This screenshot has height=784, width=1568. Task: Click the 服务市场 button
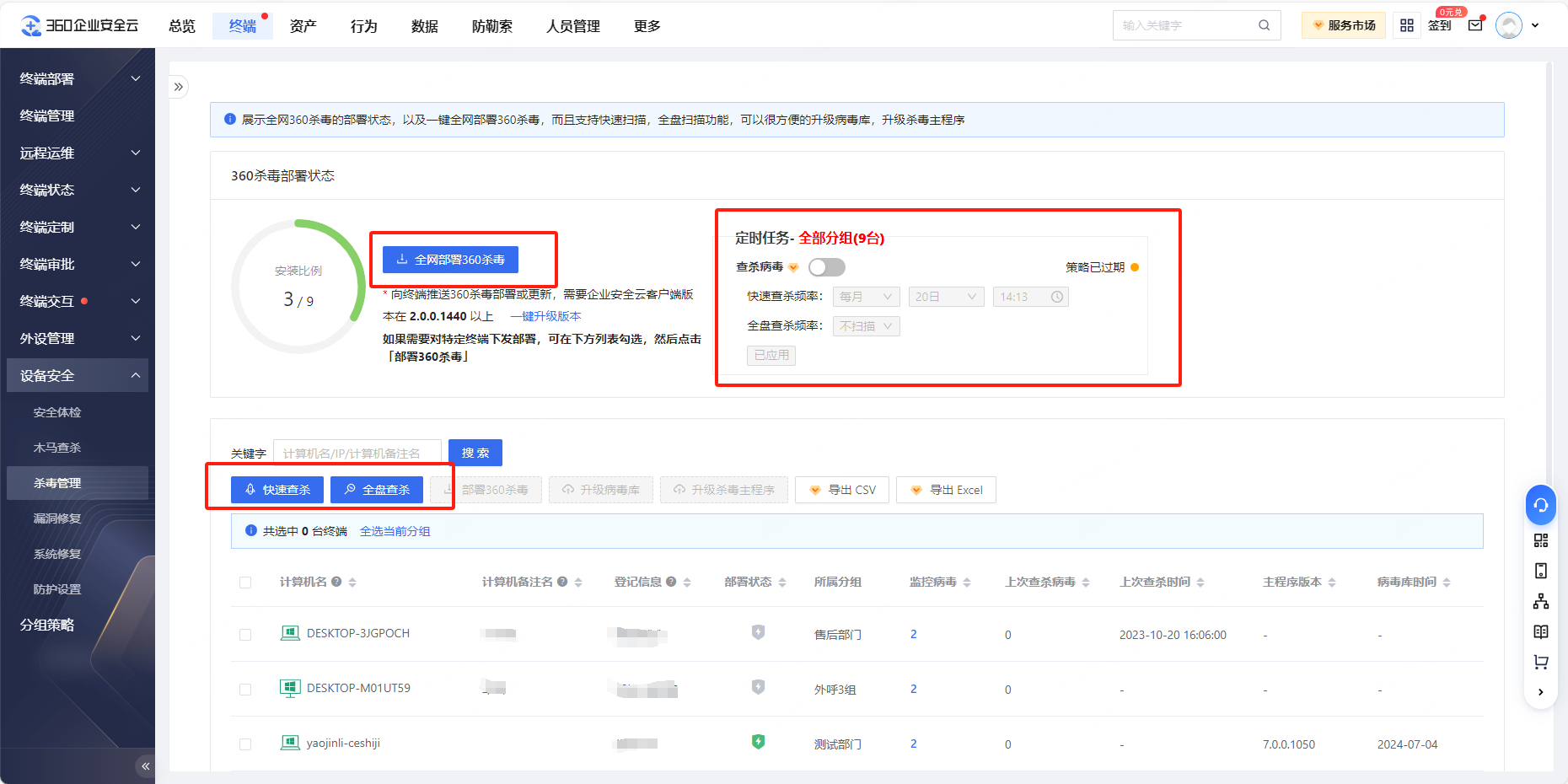coord(1344,25)
